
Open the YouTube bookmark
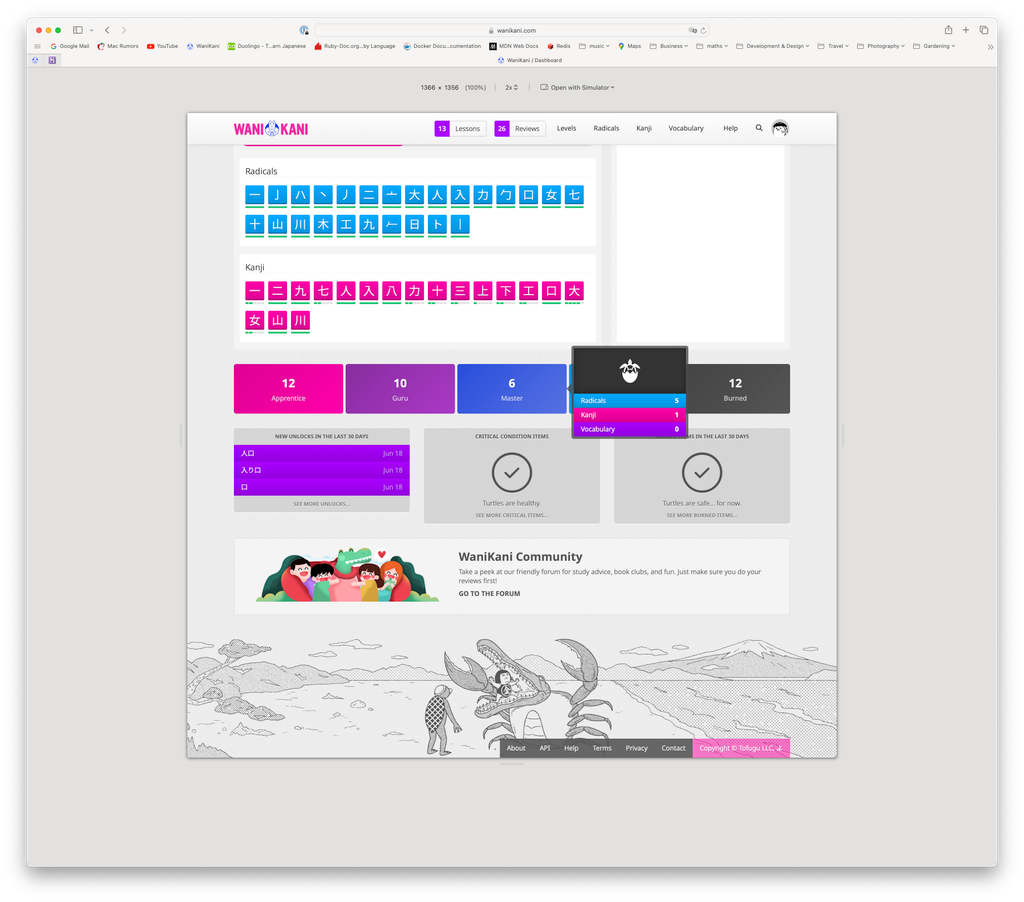tap(163, 46)
